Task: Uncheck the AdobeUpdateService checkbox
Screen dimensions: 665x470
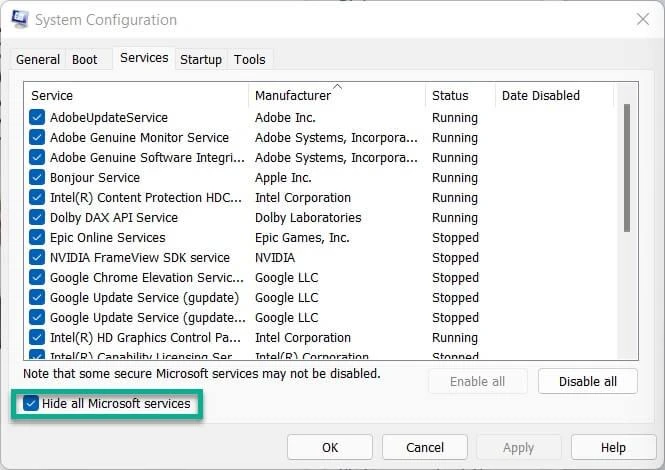Action: click(37, 118)
